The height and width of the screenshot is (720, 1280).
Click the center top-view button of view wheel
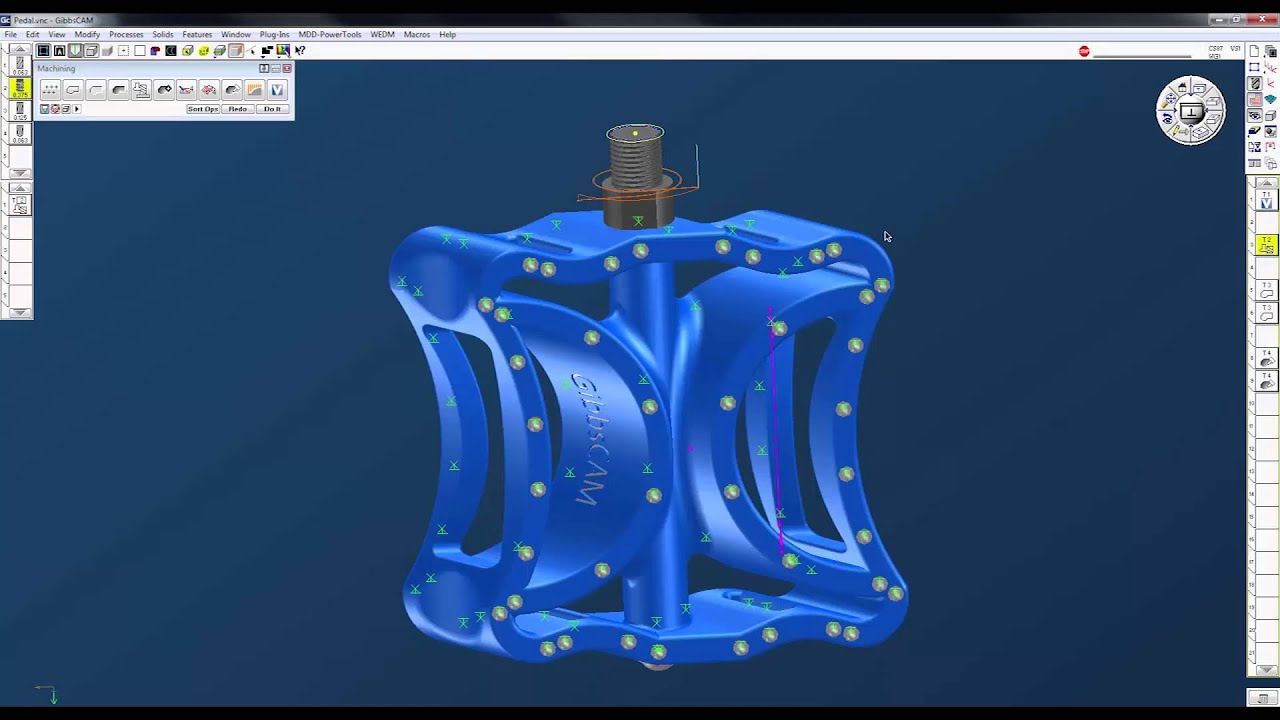coord(1191,111)
